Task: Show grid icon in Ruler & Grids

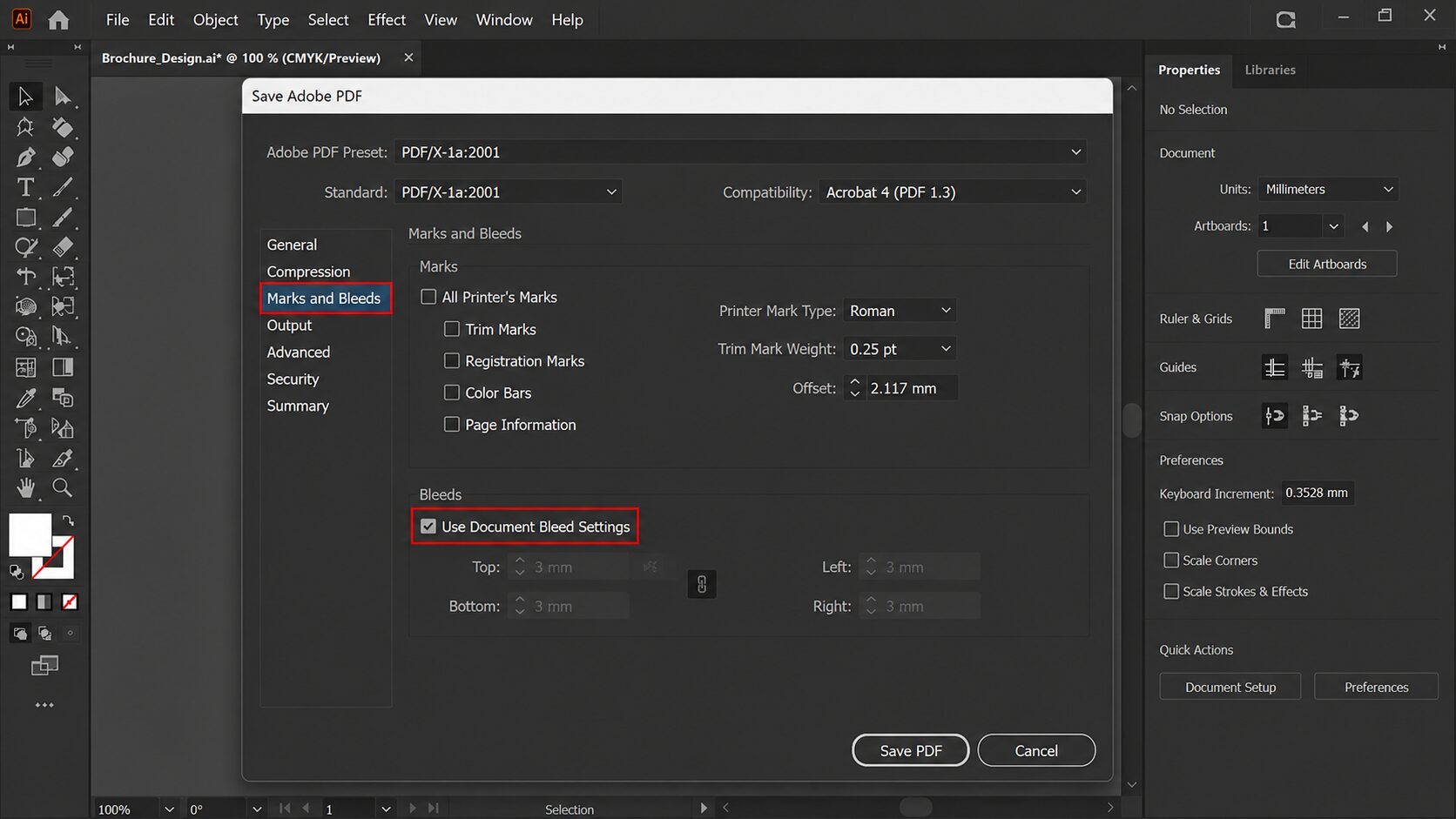Action: pos(1311,319)
